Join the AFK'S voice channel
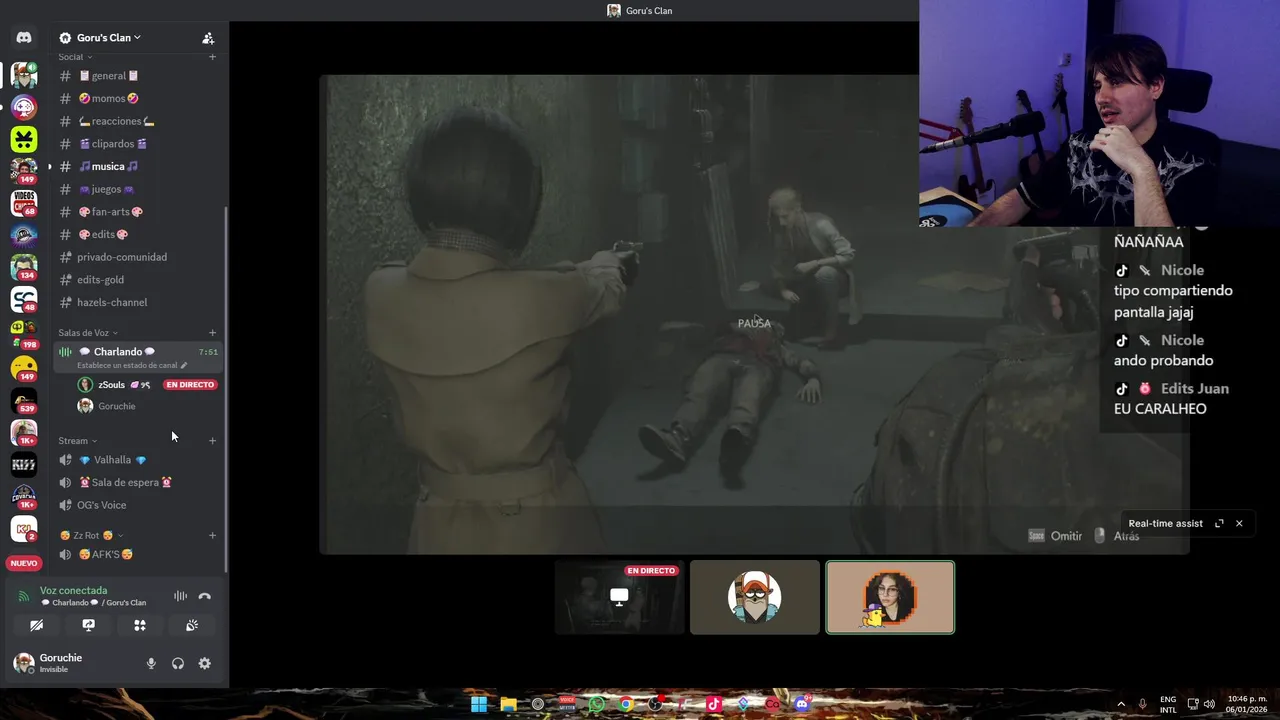 (x=138, y=555)
